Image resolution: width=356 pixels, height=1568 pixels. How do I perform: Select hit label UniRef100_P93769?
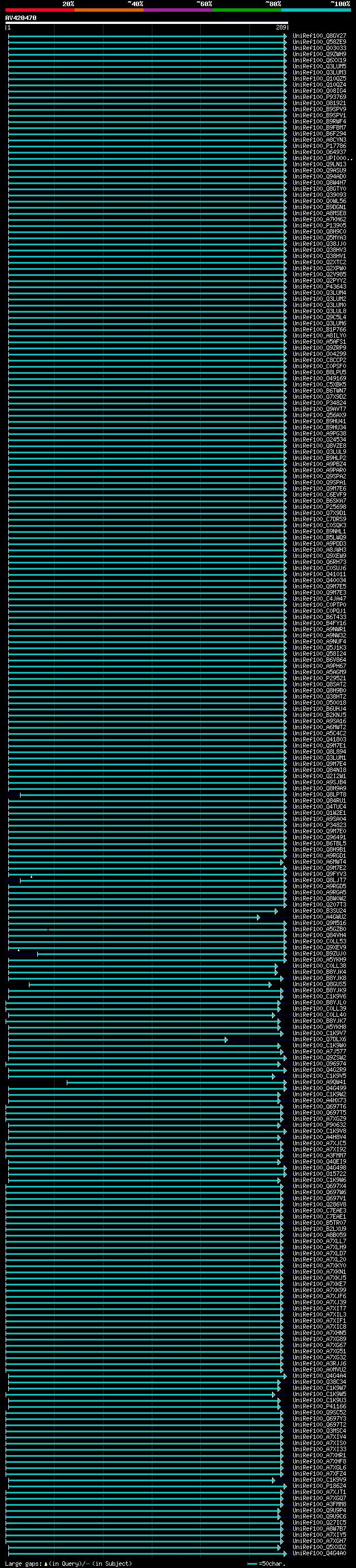tap(319, 97)
